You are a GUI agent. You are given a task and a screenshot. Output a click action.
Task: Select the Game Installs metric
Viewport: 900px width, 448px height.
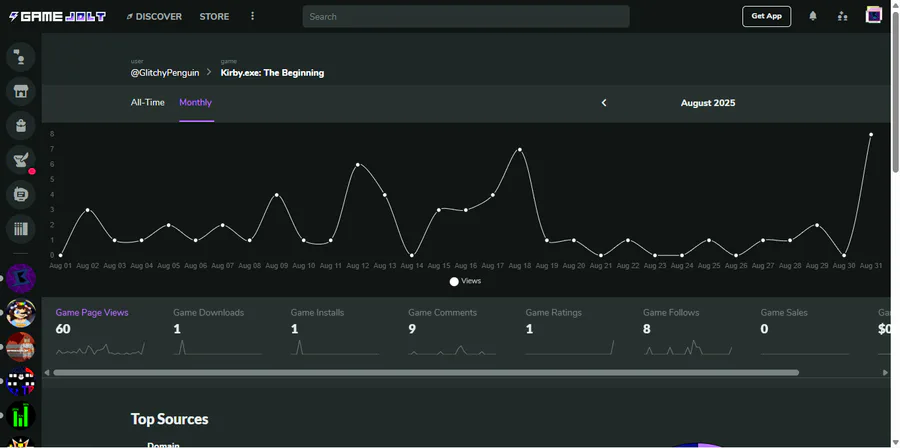pyautogui.click(x=335, y=334)
